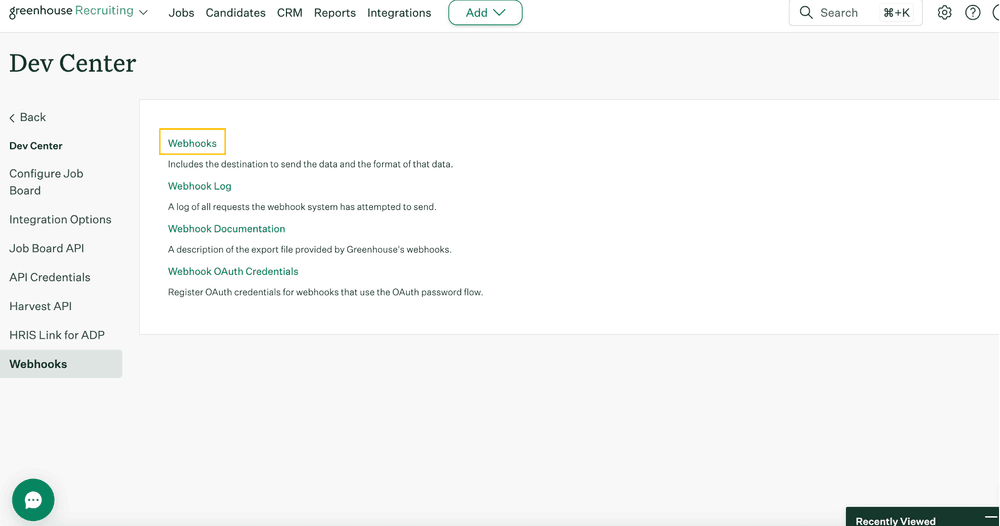Go to Jobs in top navigation

pyautogui.click(x=181, y=13)
